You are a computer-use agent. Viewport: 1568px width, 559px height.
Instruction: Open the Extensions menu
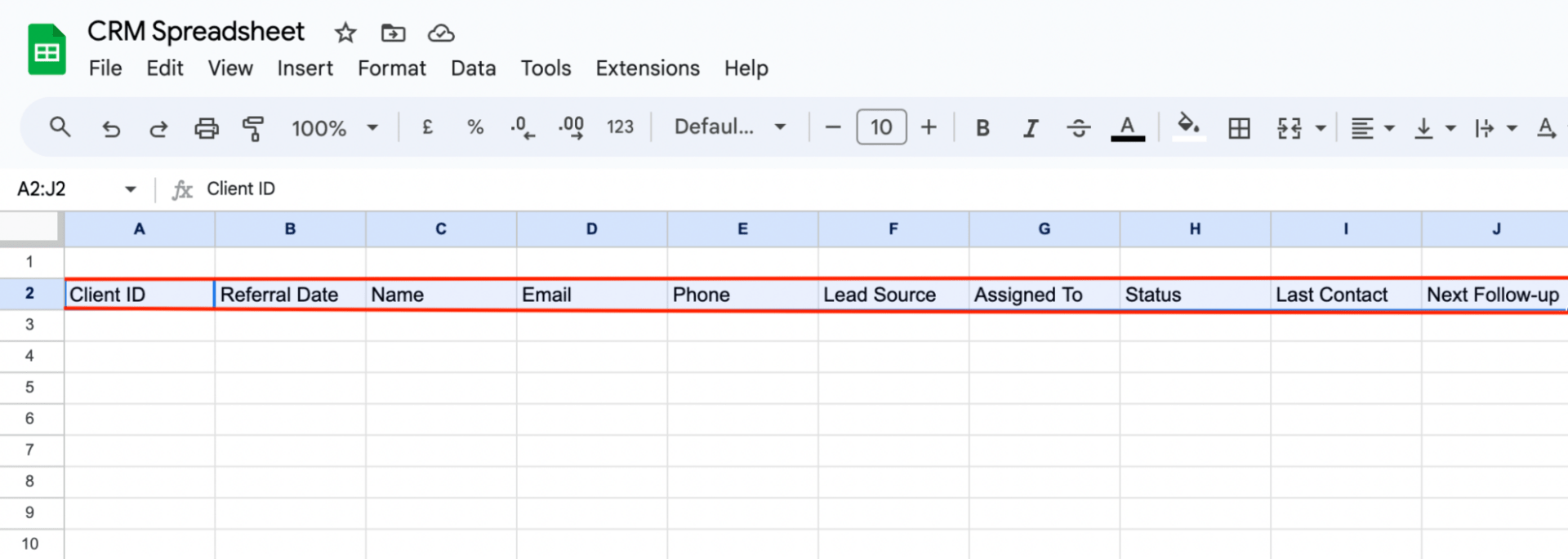[x=647, y=69]
